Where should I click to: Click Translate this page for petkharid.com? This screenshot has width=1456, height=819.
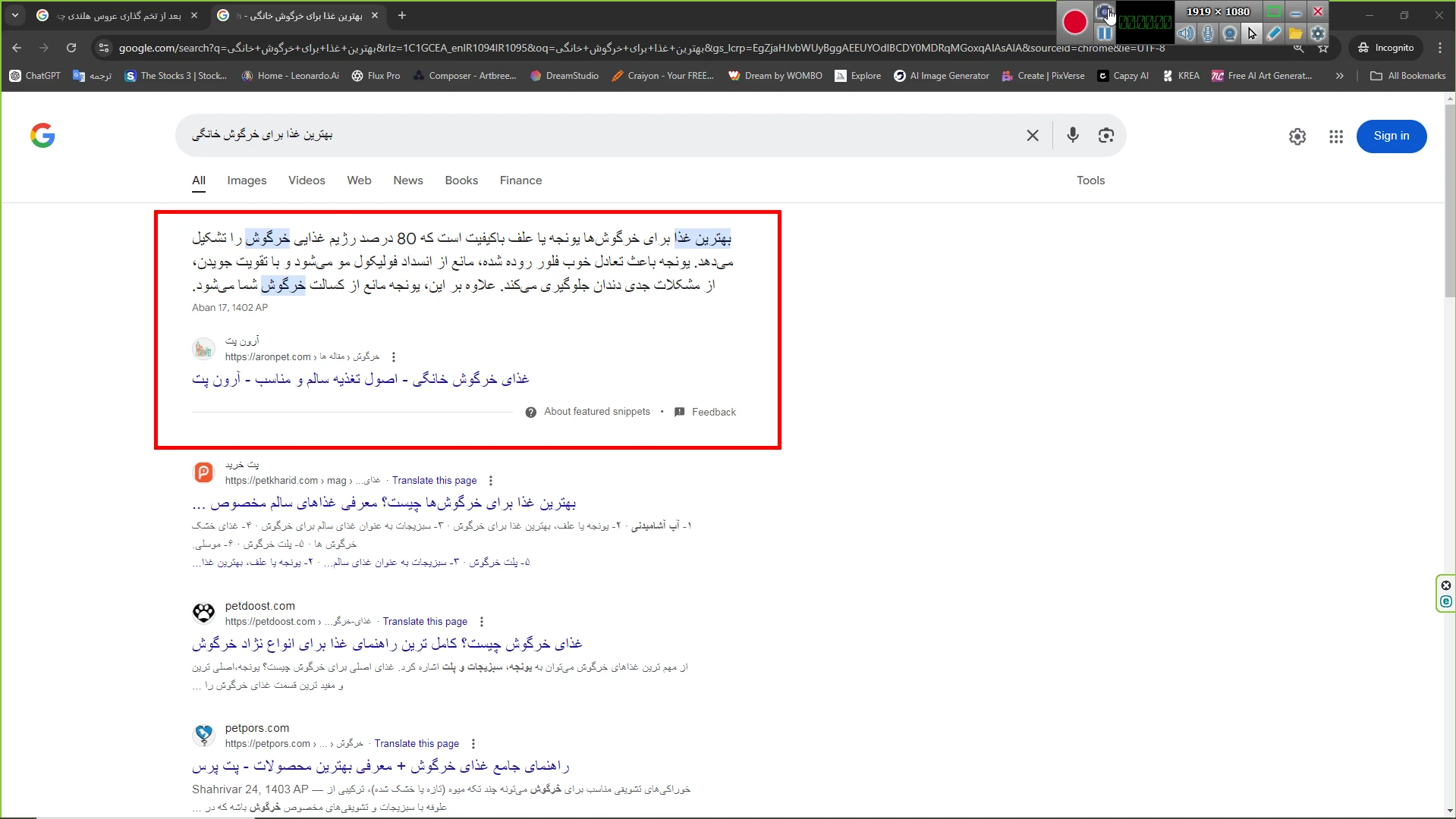[434, 481]
